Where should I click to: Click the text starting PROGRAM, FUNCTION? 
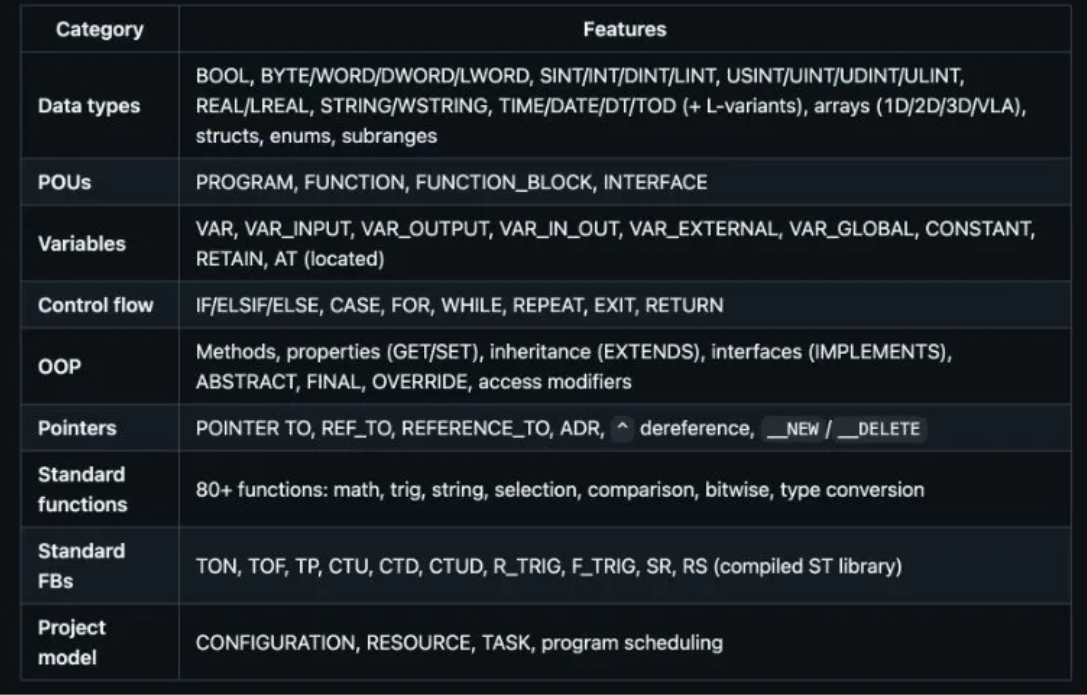[x=451, y=182]
